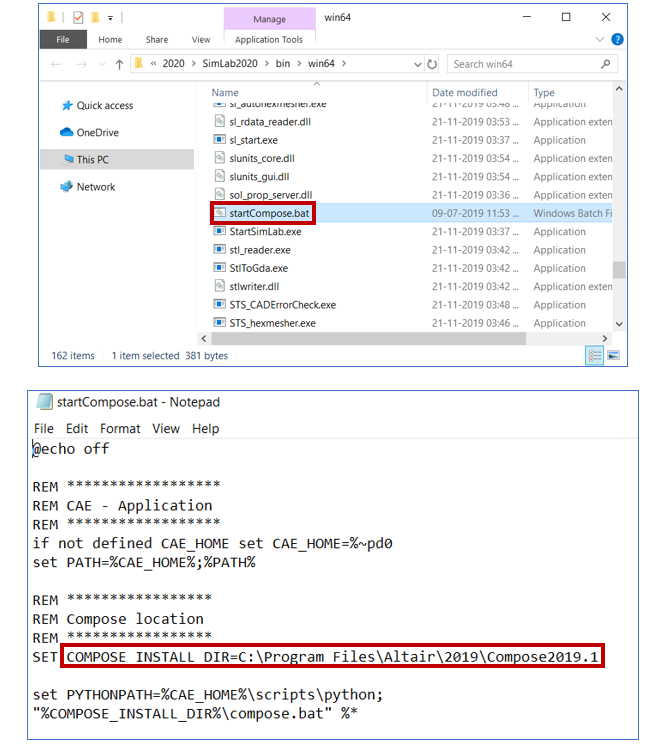Click the scroll-up arrow of file list
Viewport: 657px width, 748px height.
tap(619, 89)
